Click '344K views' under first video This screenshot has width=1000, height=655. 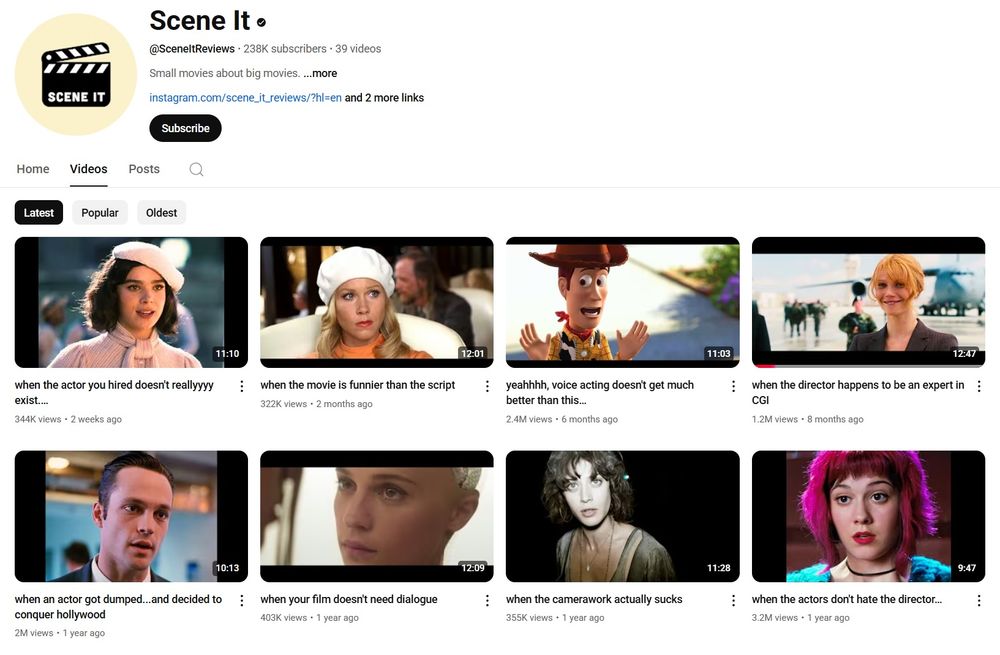[x=38, y=420]
